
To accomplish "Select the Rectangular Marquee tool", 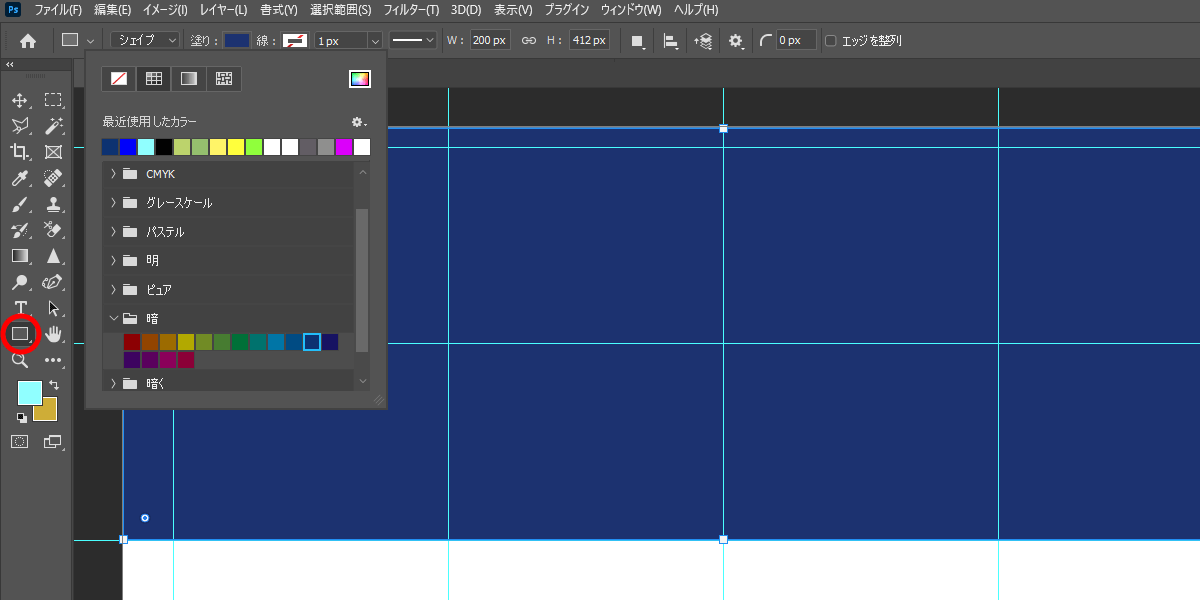I will coord(53,100).
